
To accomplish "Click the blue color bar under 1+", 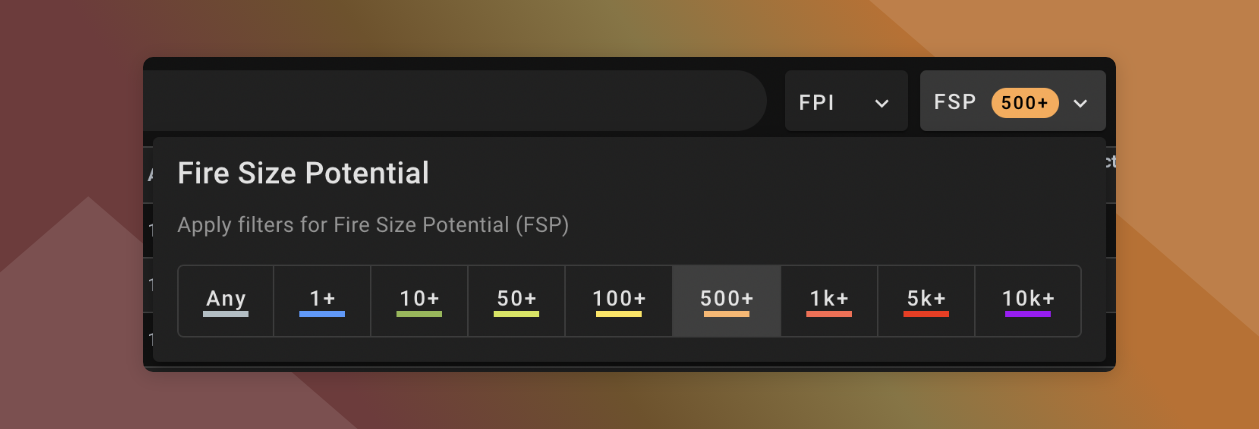I will tap(322, 314).
